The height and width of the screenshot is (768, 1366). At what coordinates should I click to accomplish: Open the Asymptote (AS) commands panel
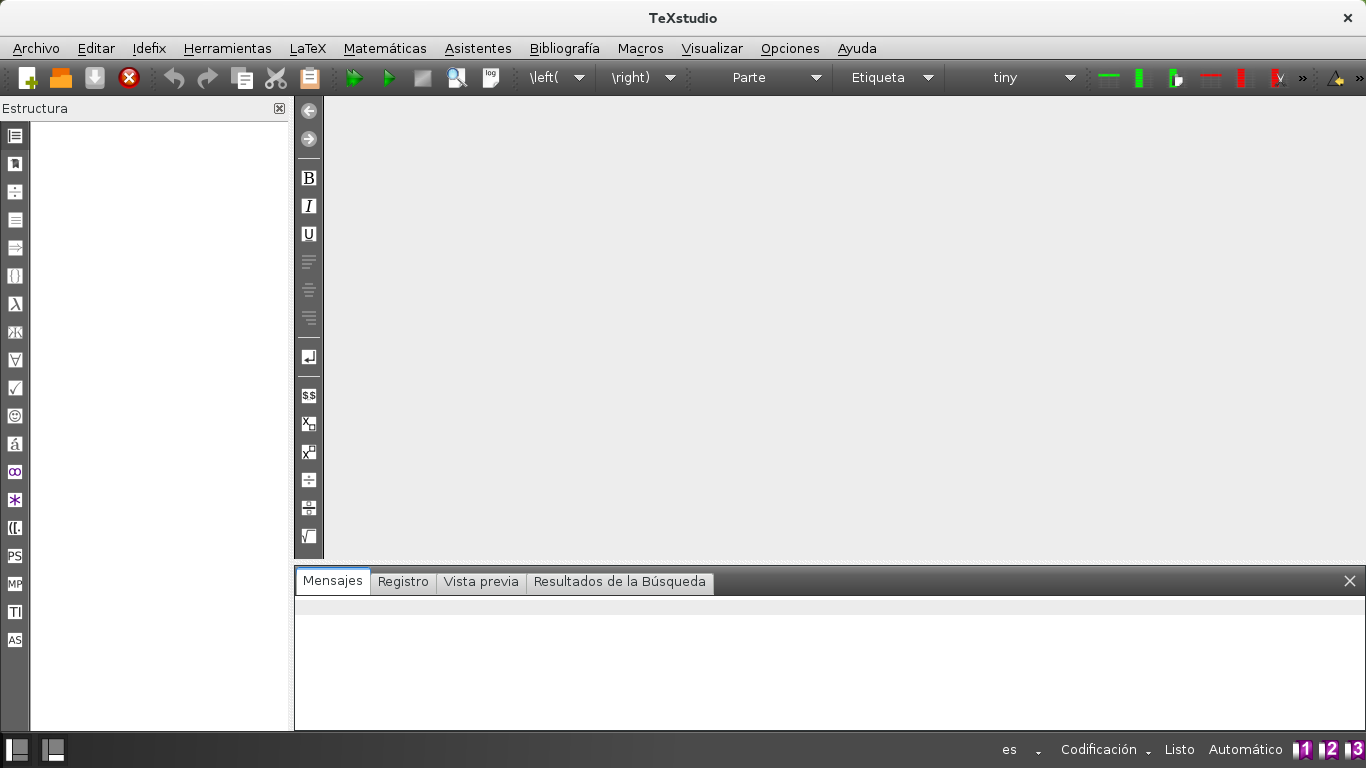pyautogui.click(x=15, y=640)
